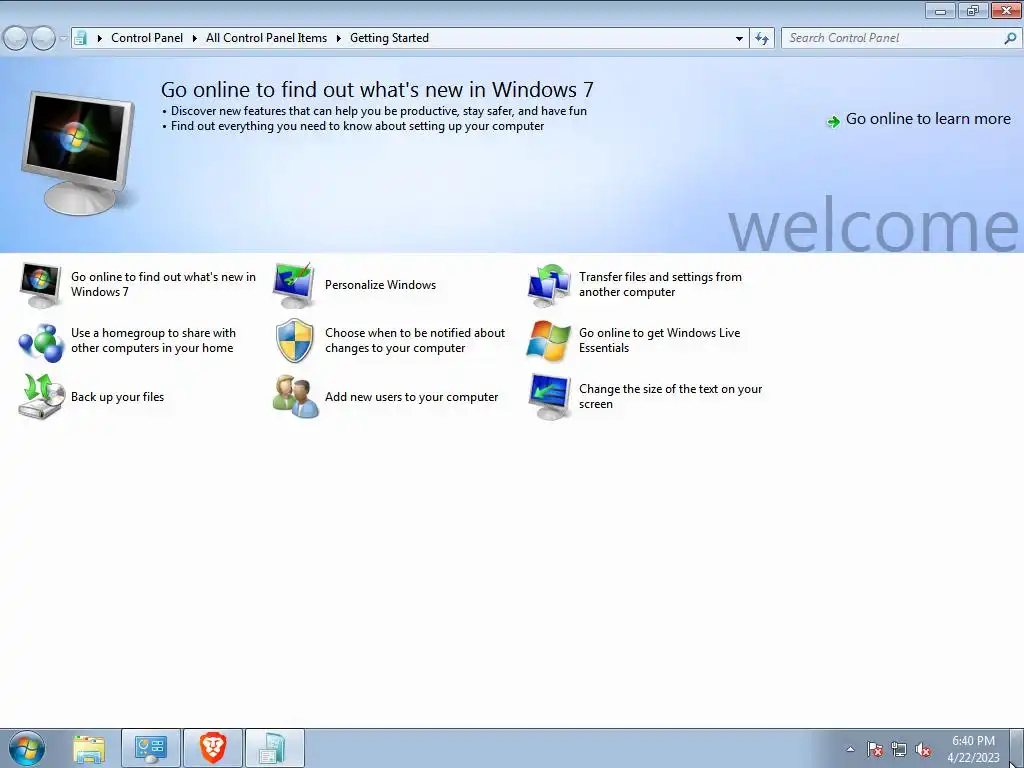Click Getting Started breadcrumb segment
This screenshot has height=768, width=1024.
389,38
